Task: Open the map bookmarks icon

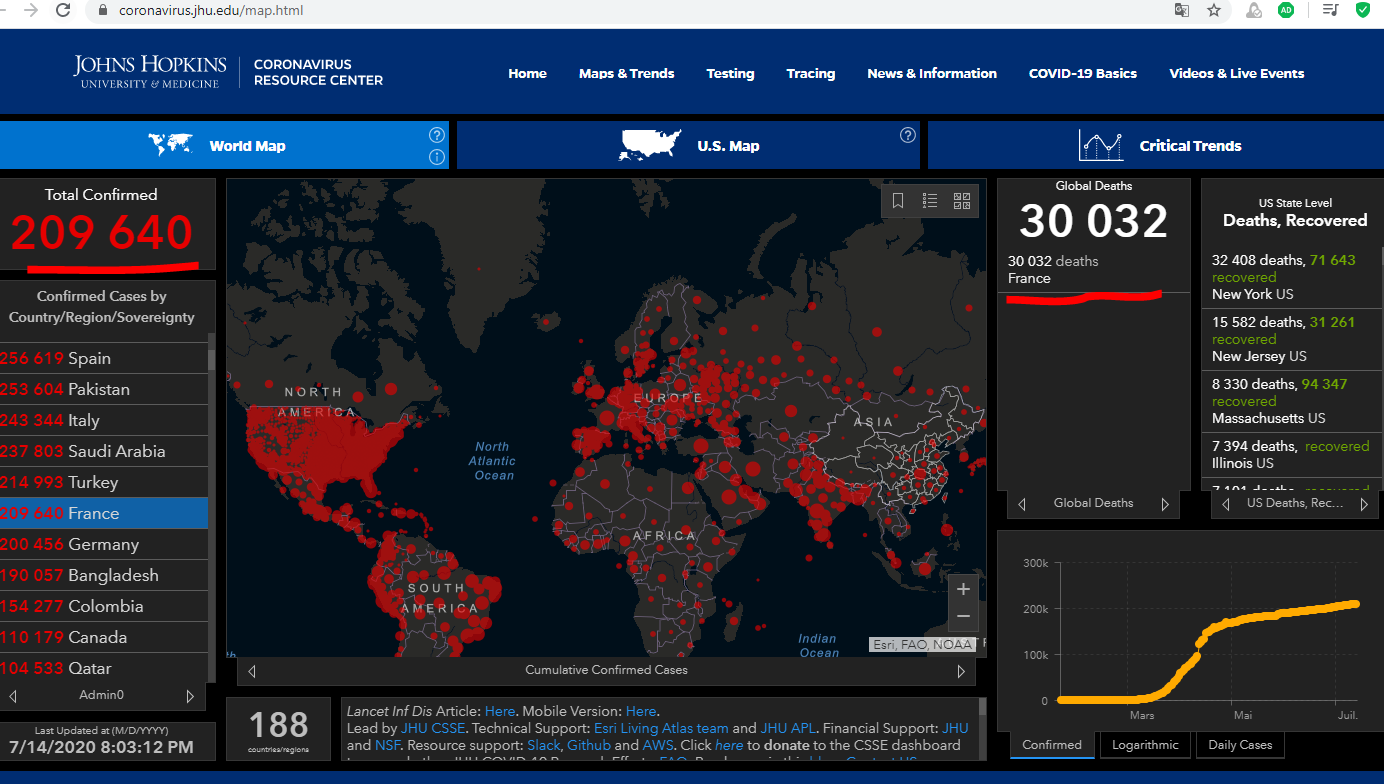Action: pyautogui.click(x=898, y=201)
